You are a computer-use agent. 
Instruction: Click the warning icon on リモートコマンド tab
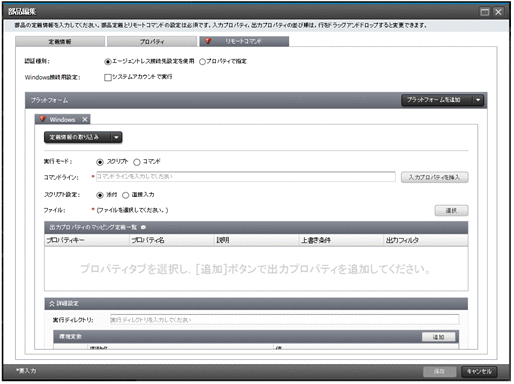208,41
